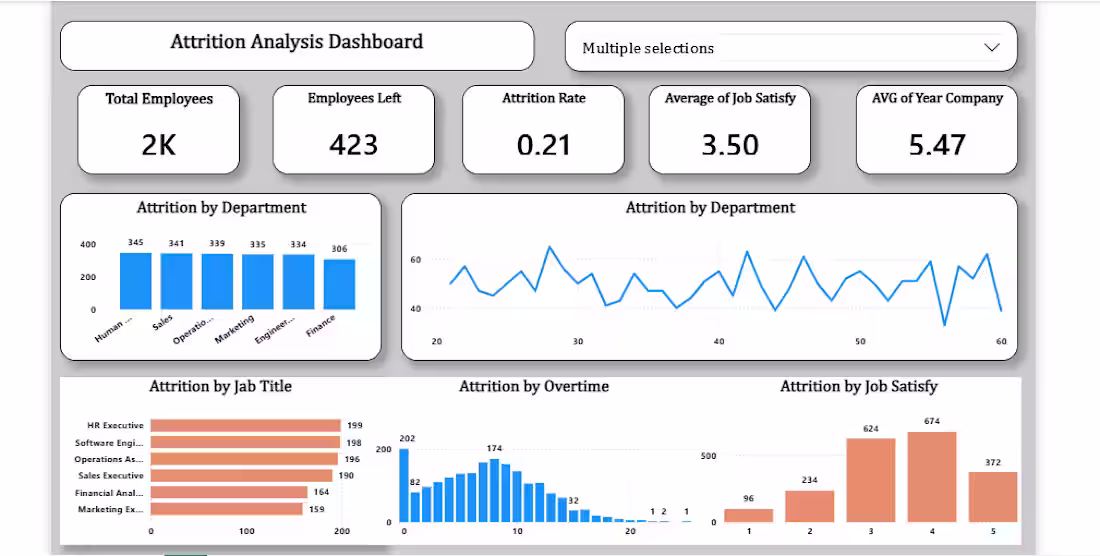Select the Total Employees card showing 2K
The width and height of the screenshot is (1100, 556).
159,130
